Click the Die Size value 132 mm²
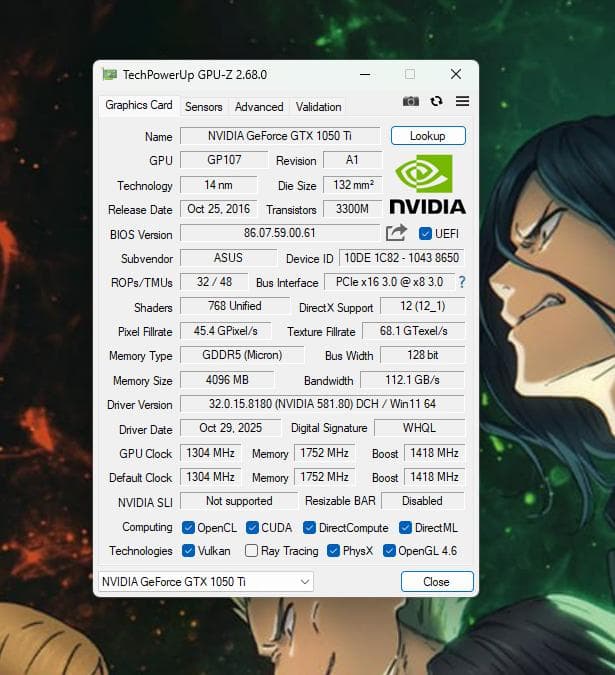615x675 pixels. [x=353, y=185]
